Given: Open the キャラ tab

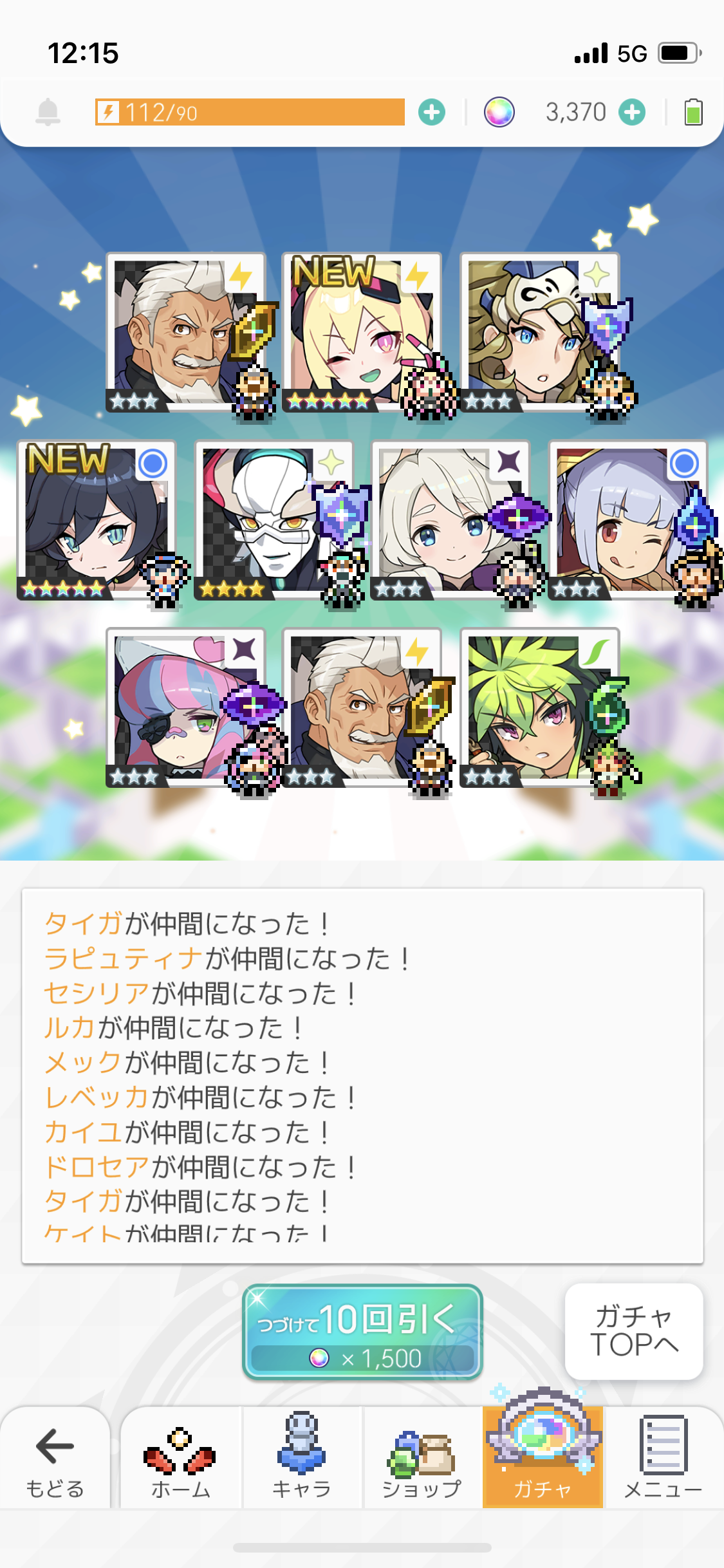Looking at the screenshot, I should (x=302, y=1458).
